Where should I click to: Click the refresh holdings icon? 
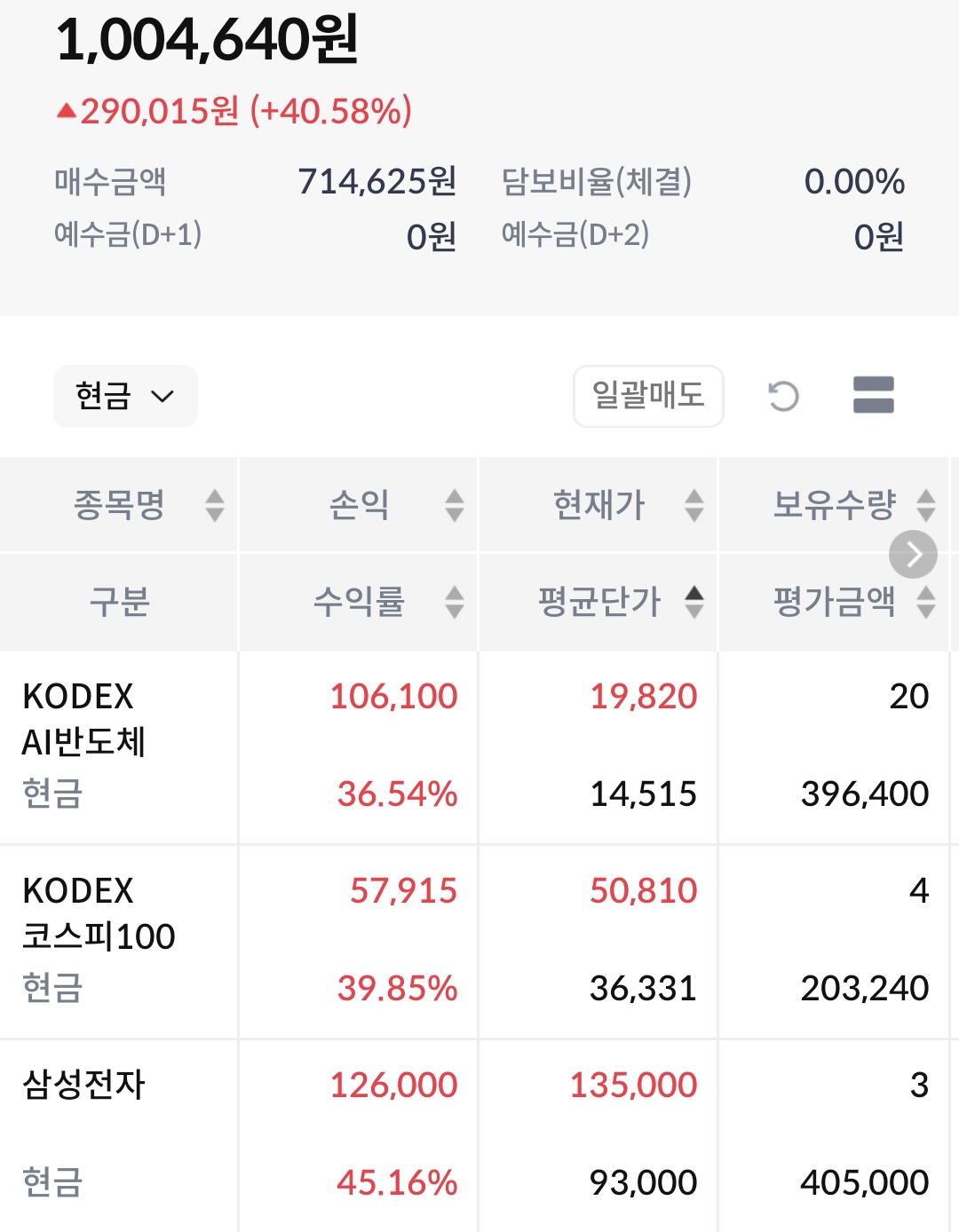783,396
